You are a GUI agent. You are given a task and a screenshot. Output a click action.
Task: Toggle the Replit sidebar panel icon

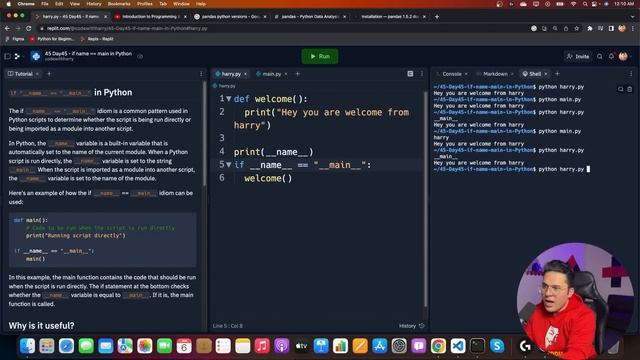7,56
